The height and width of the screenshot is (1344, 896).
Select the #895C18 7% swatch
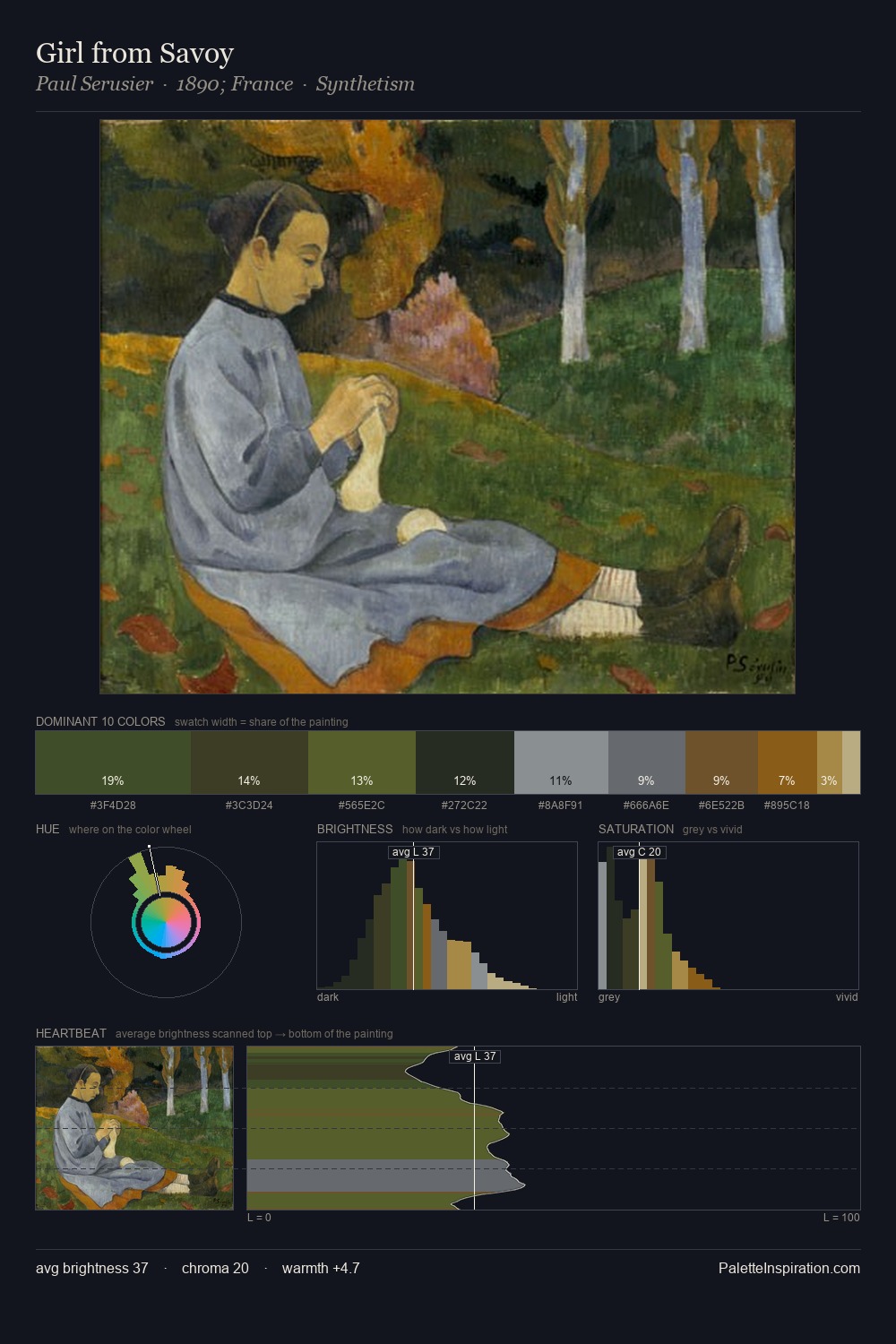point(788,762)
